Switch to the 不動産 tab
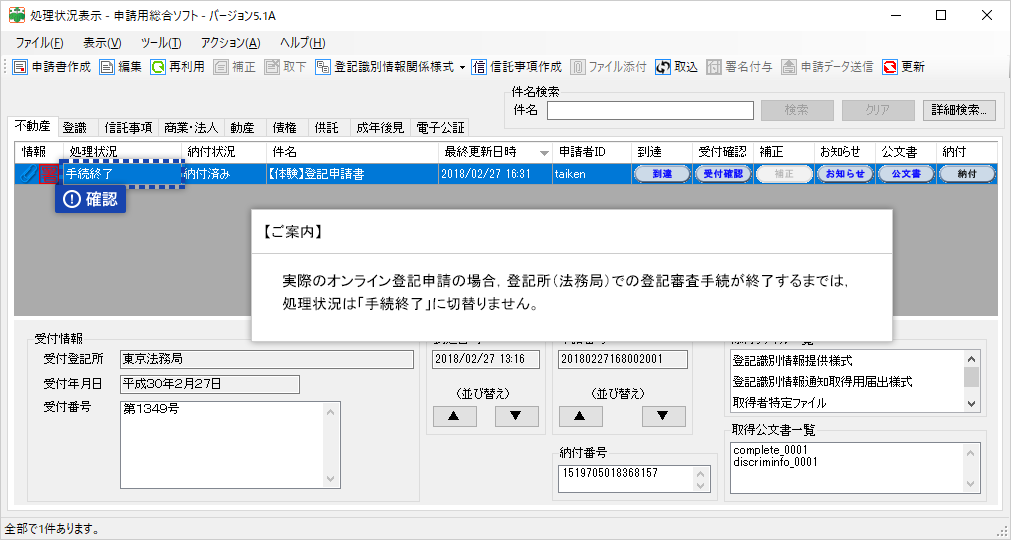Image resolution: width=1011 pixels, height=540 pixels. [33, 126]
